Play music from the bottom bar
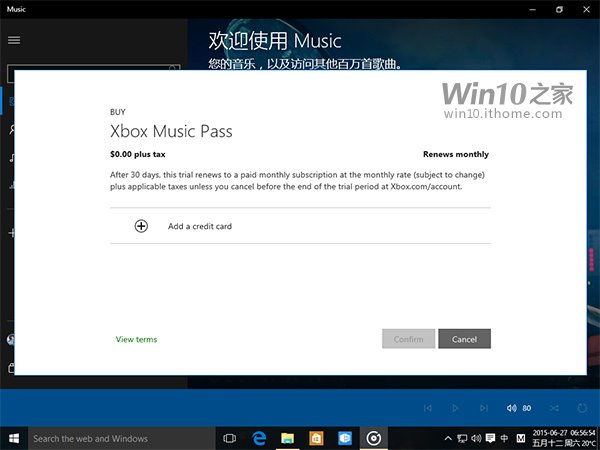Viewport: 600px width, 450px height. (x=455, y=408)
